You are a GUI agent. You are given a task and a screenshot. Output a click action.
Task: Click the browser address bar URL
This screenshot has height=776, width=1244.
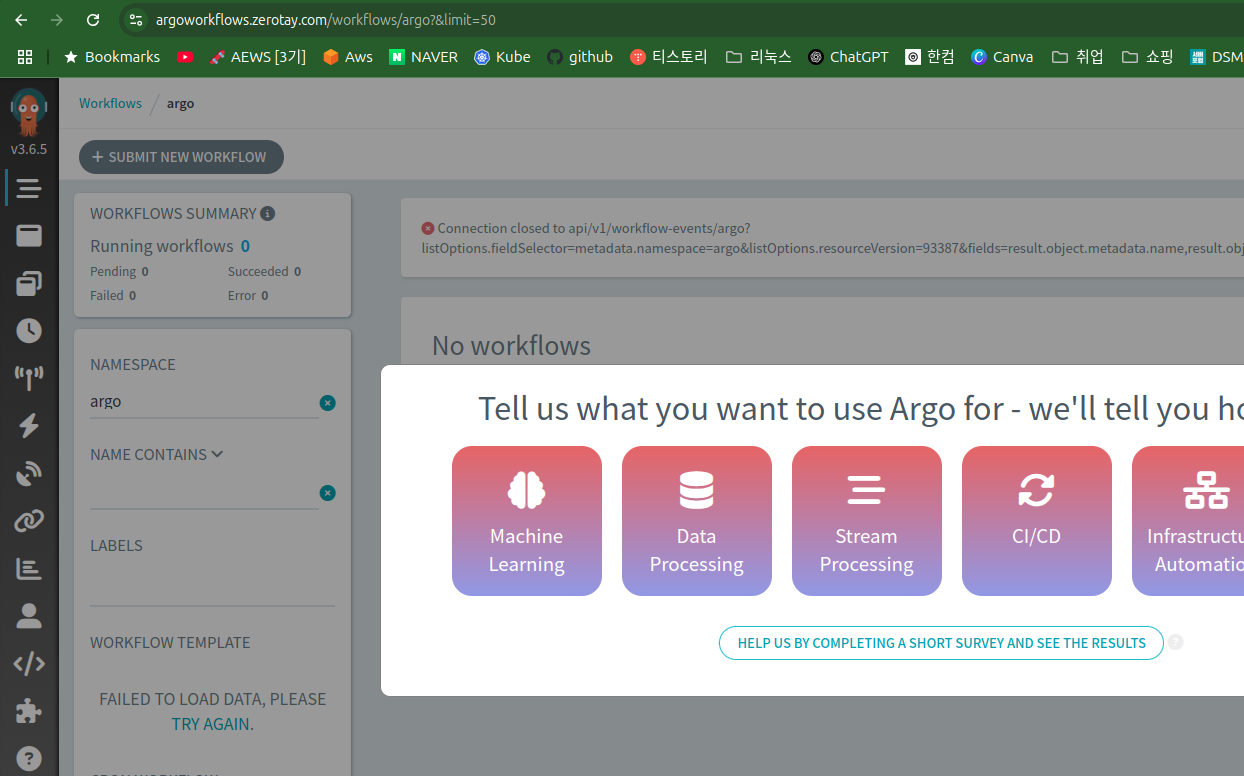[x=326, y=19]
